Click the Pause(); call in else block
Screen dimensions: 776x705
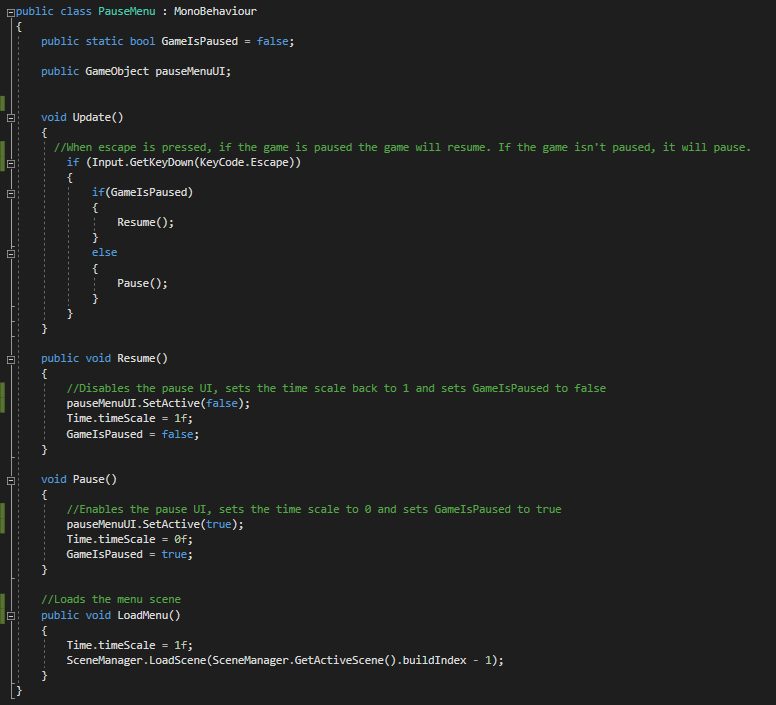coord(142,283)
